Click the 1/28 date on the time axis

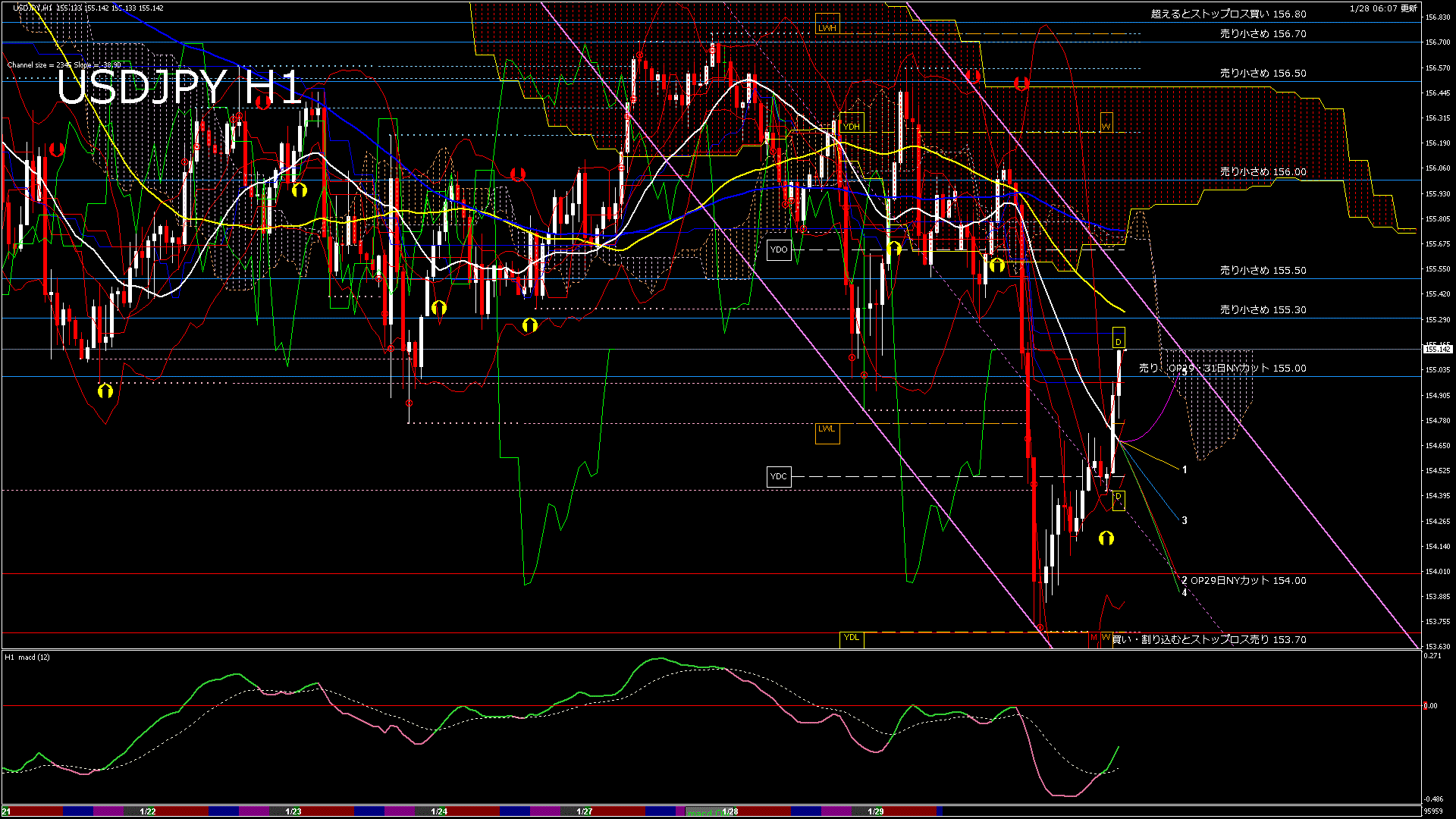tap(730, 811)
